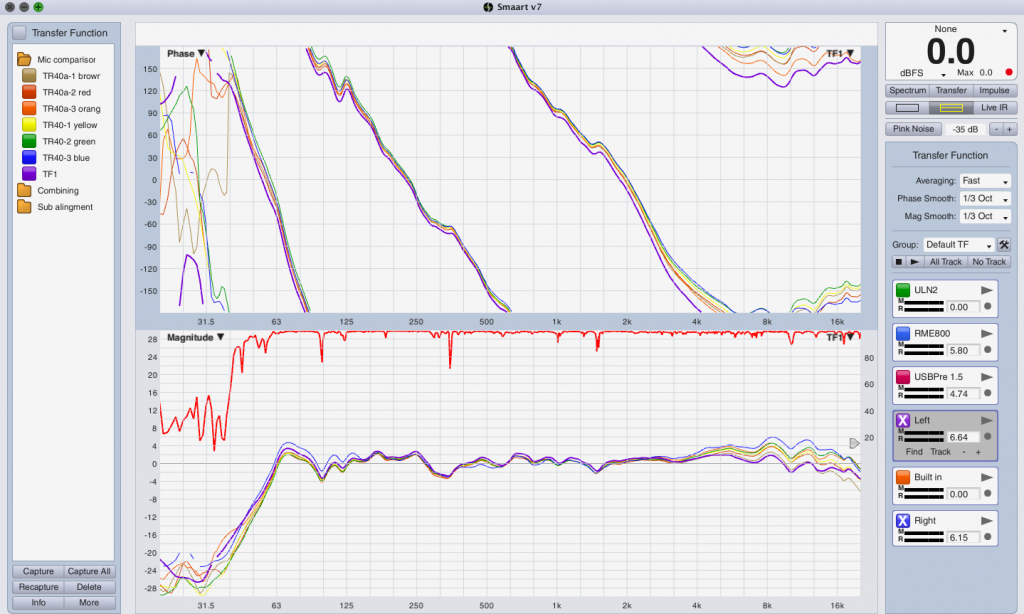Click the stop all measurements square button
This screenshot has height=614, width=1024.
tap(899, 262)
